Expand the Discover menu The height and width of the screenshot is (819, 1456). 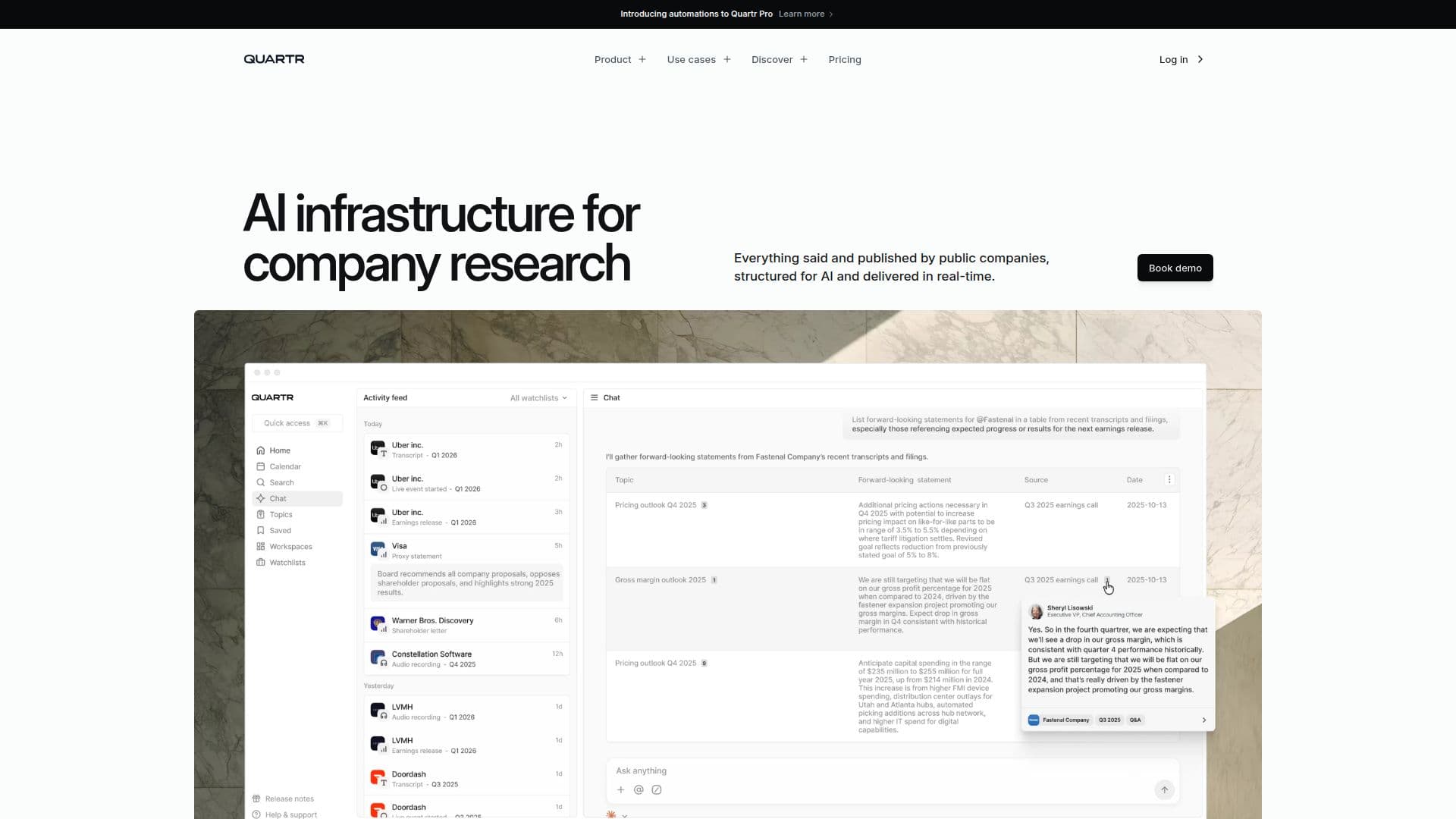point(779,59)
